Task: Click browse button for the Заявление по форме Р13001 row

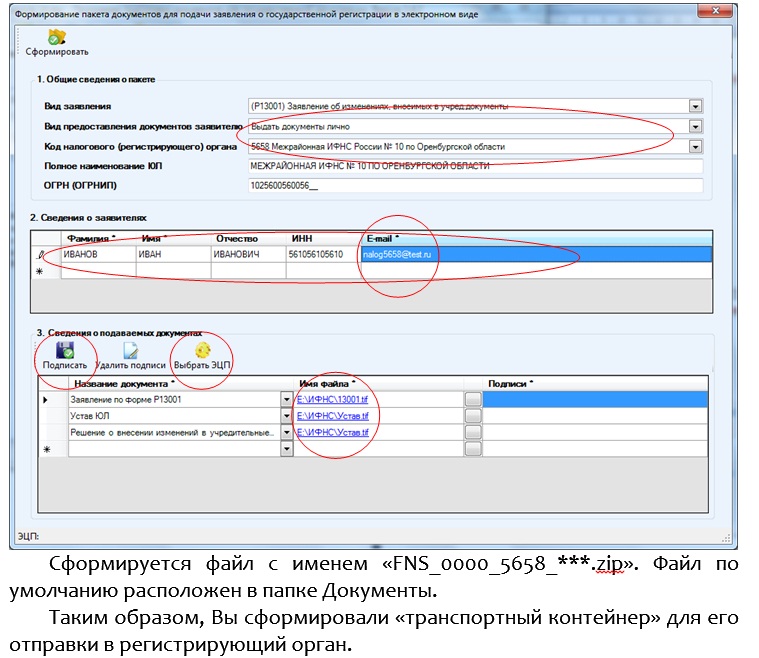Action: click(473, 399)
